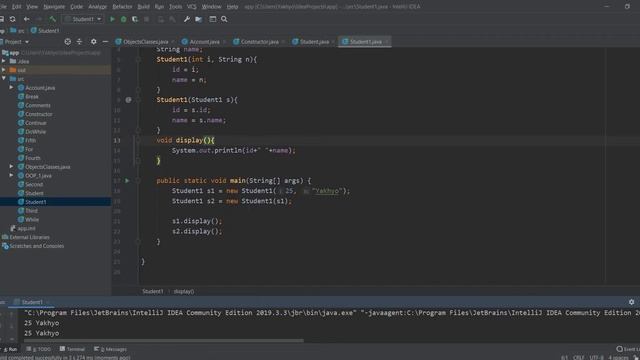Screen dimensions: 640x360
Task: Open Project Structure folder icon
Action: (198, 19)
